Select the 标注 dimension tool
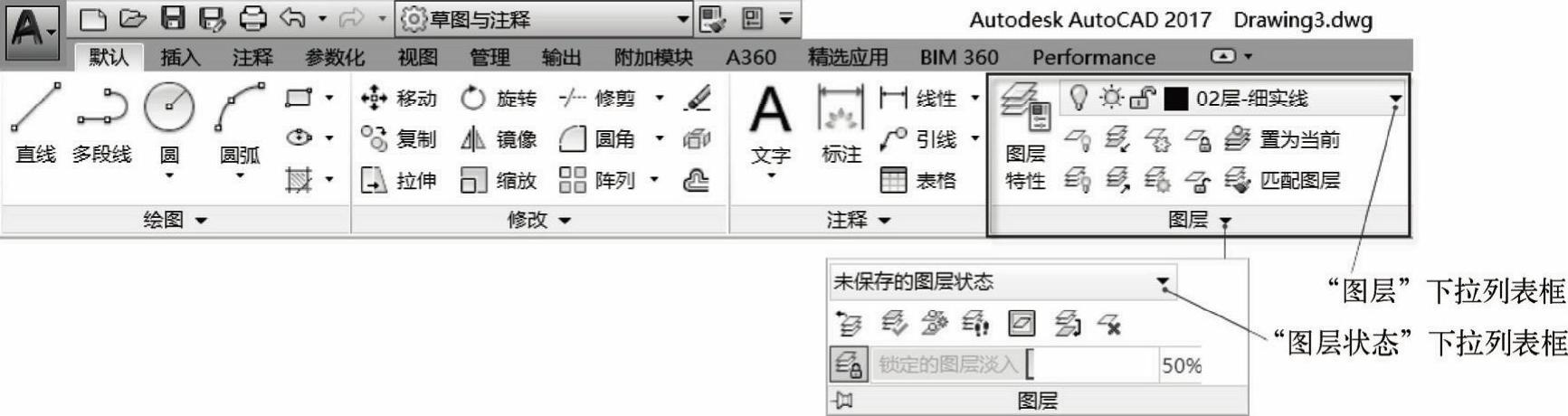This screenshot has width=1568, height=416. click(841, 125)
